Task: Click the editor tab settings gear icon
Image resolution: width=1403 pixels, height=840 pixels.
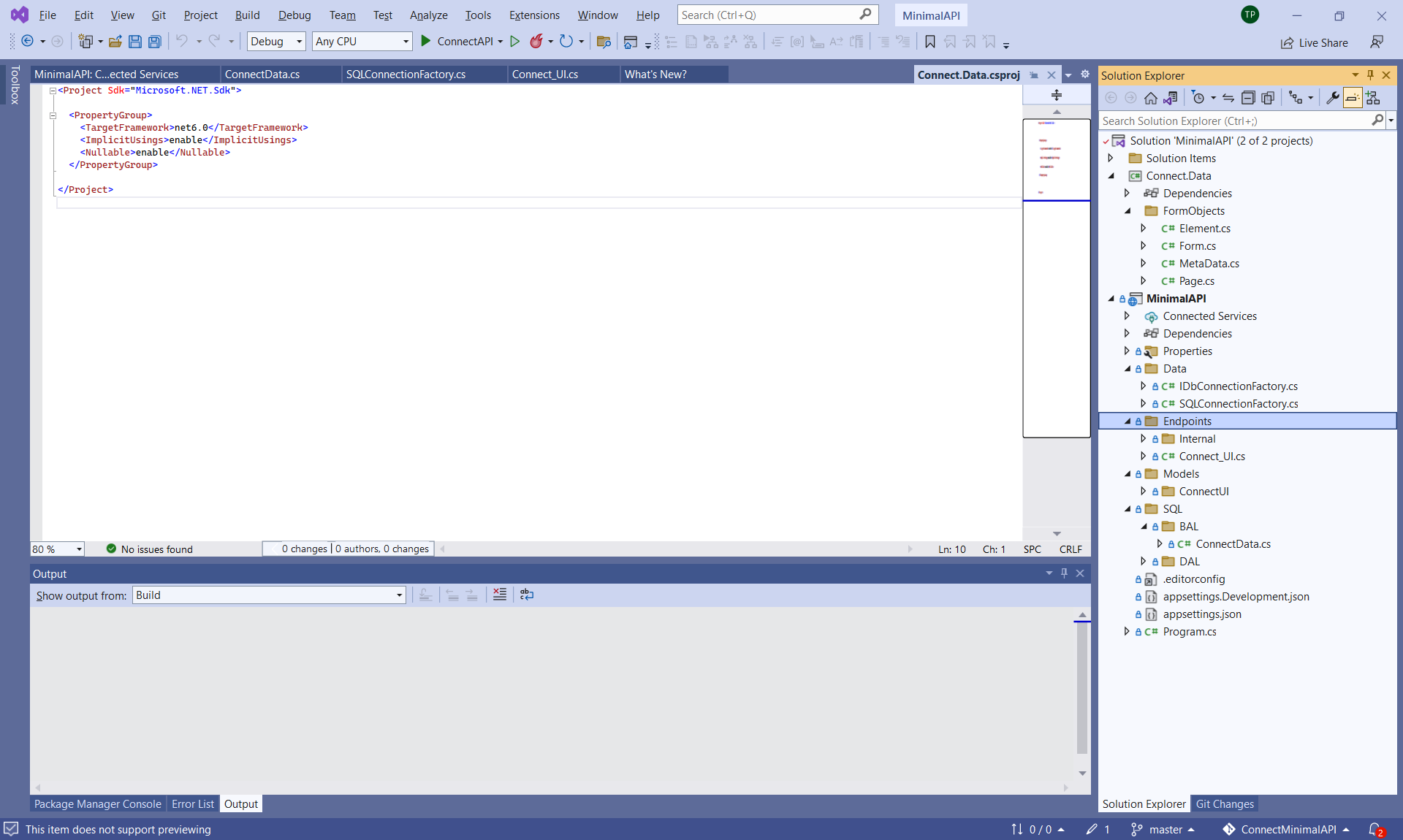Action: tap(1085, 75)
